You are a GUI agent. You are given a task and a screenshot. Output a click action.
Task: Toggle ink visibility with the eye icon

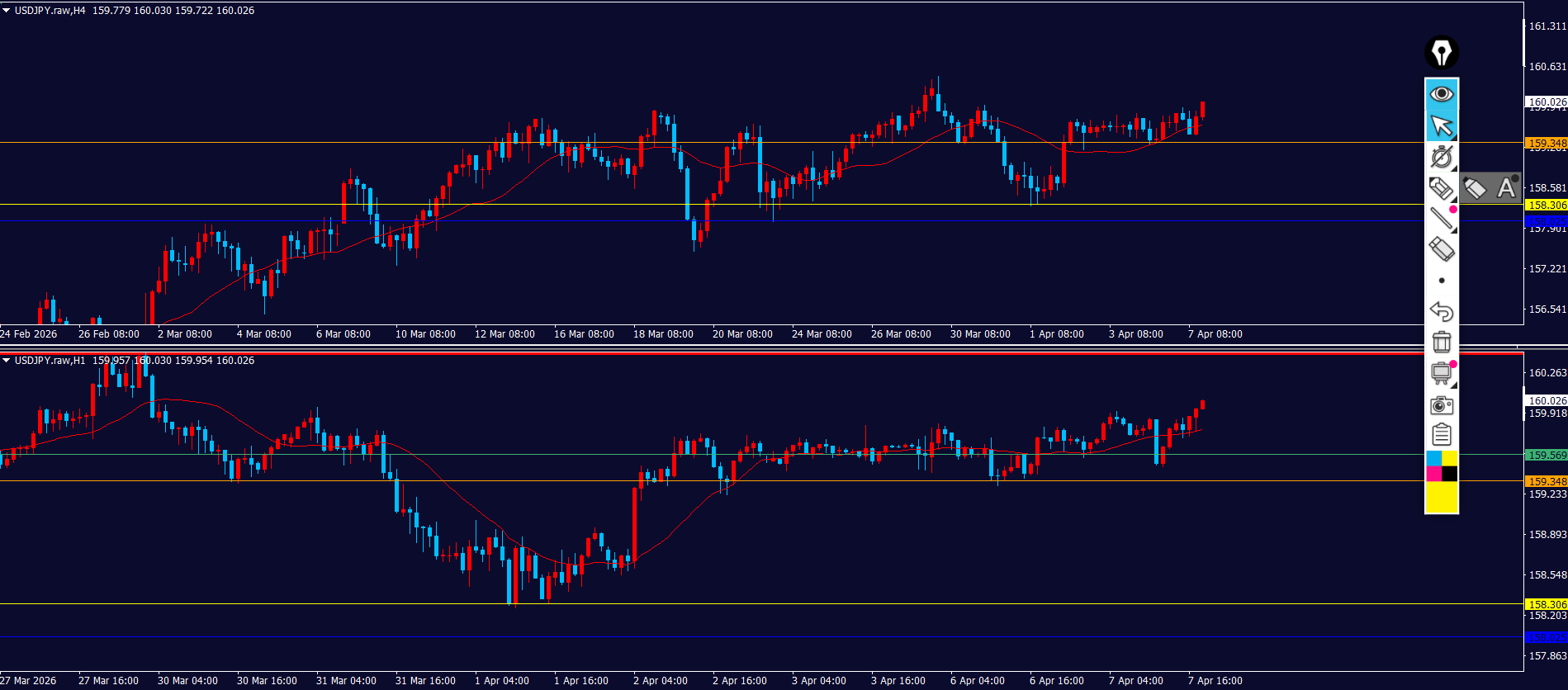[x=1442, y=94]
